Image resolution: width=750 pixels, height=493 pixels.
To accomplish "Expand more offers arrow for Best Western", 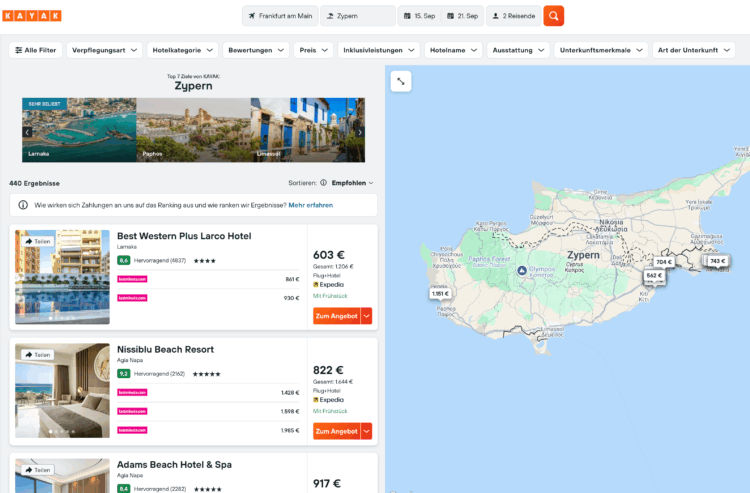I will click(x=366, y=316).
